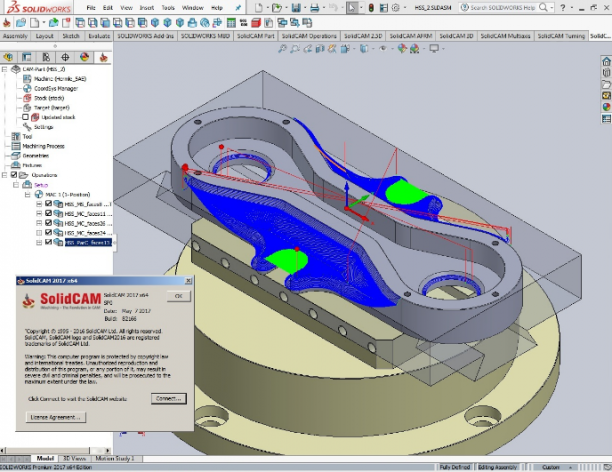Click the Print icon in title toolbar
Image resolution: width=612 pixels, height=472 pixels.
click(x=315, y=7)
